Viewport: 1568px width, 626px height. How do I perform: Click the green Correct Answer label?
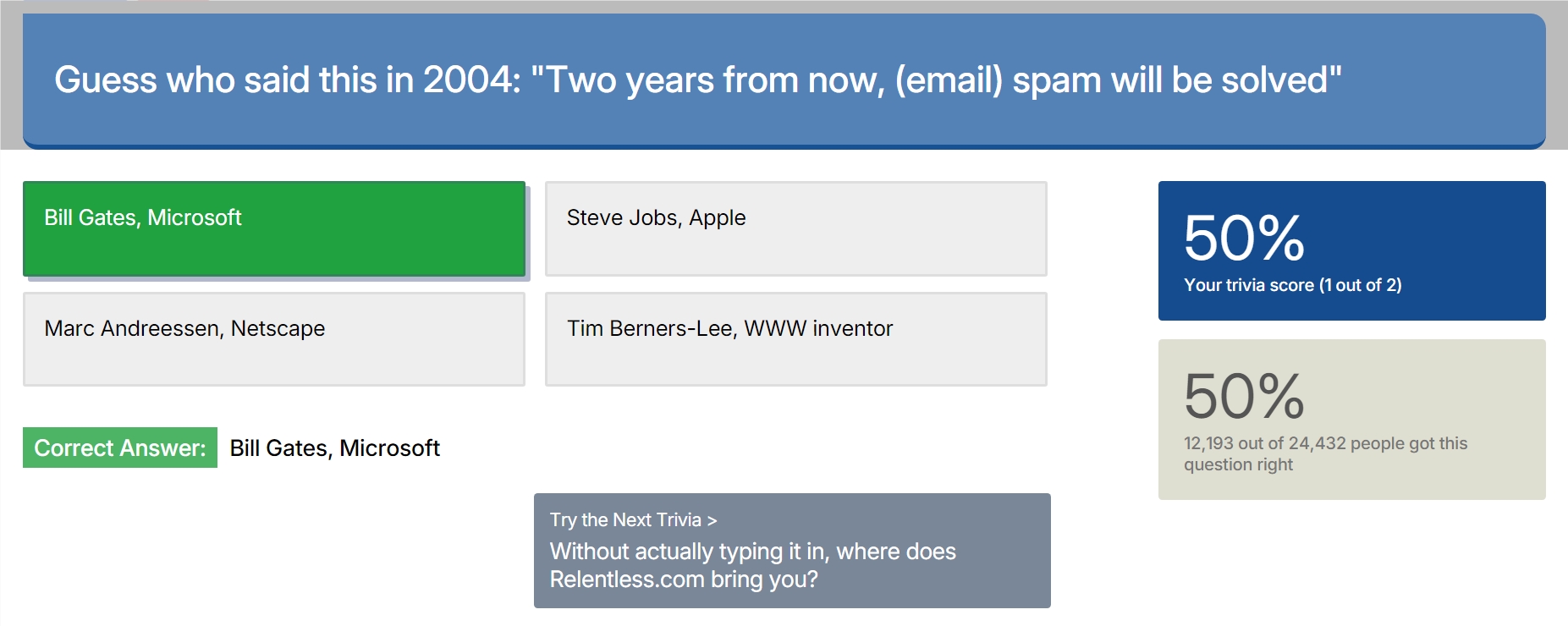pos(120,448)
